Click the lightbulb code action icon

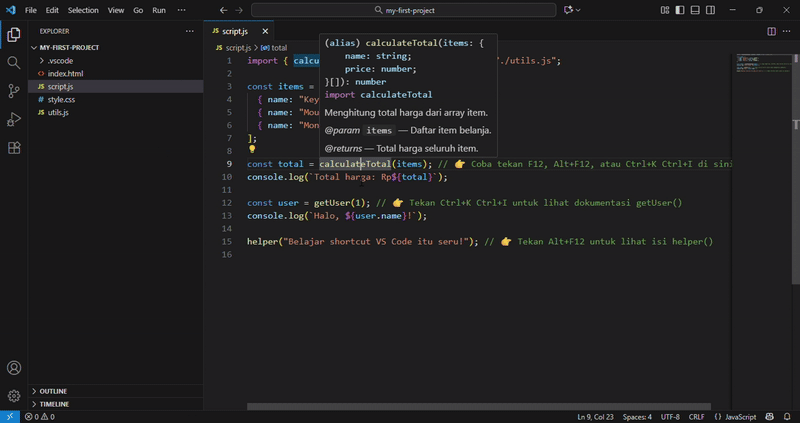point(253,149)
